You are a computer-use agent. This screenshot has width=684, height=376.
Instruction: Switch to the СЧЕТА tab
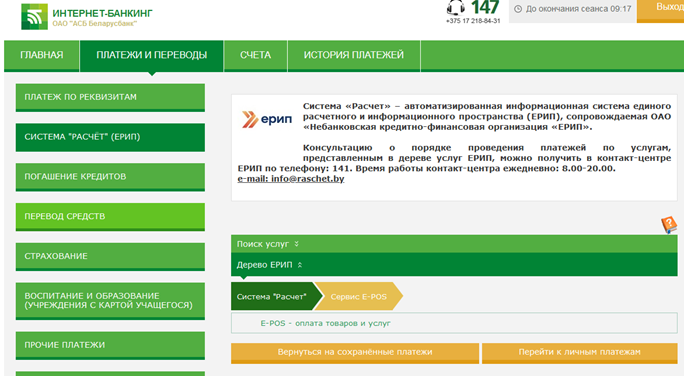click(256, 55)
